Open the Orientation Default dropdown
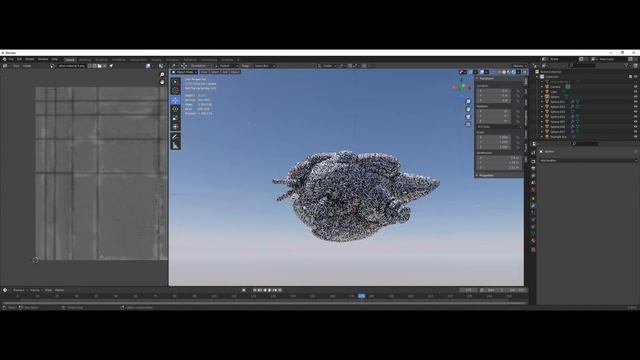Viewport: 640px width, 360px height. pyautogui.click(x=227, y=66)
